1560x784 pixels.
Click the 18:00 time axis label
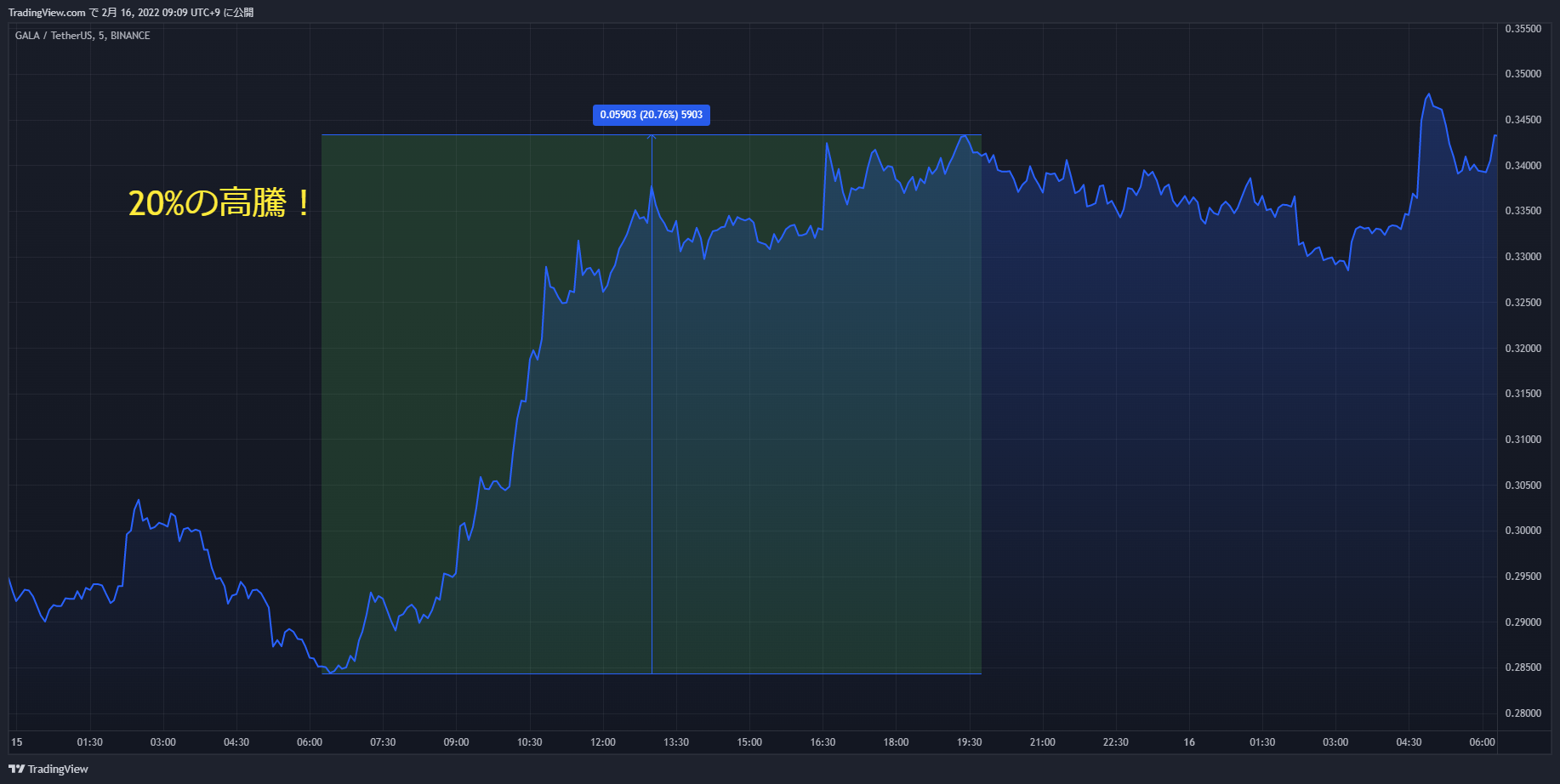click(x=896, y=742)
